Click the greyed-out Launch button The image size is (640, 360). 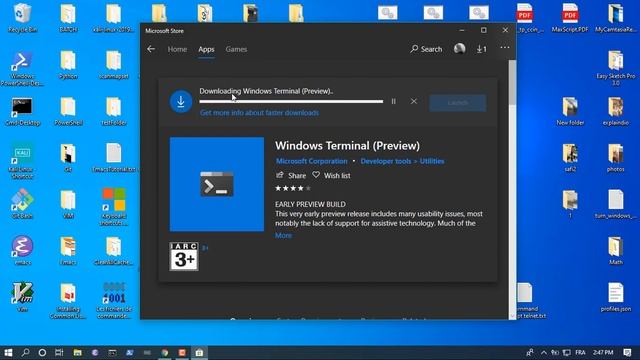458,102
